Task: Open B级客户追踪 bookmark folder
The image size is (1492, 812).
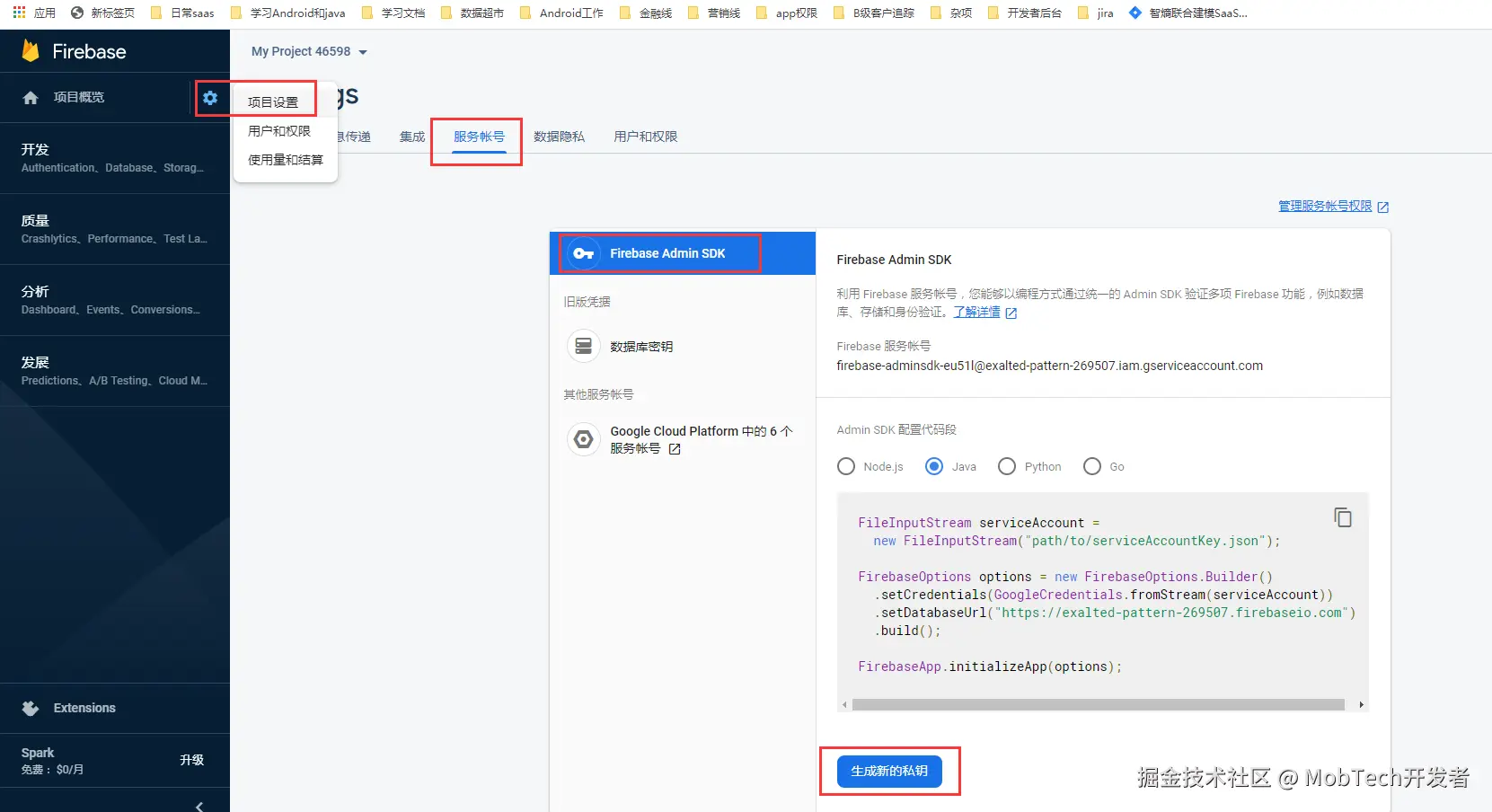Action: click(874, 13)
